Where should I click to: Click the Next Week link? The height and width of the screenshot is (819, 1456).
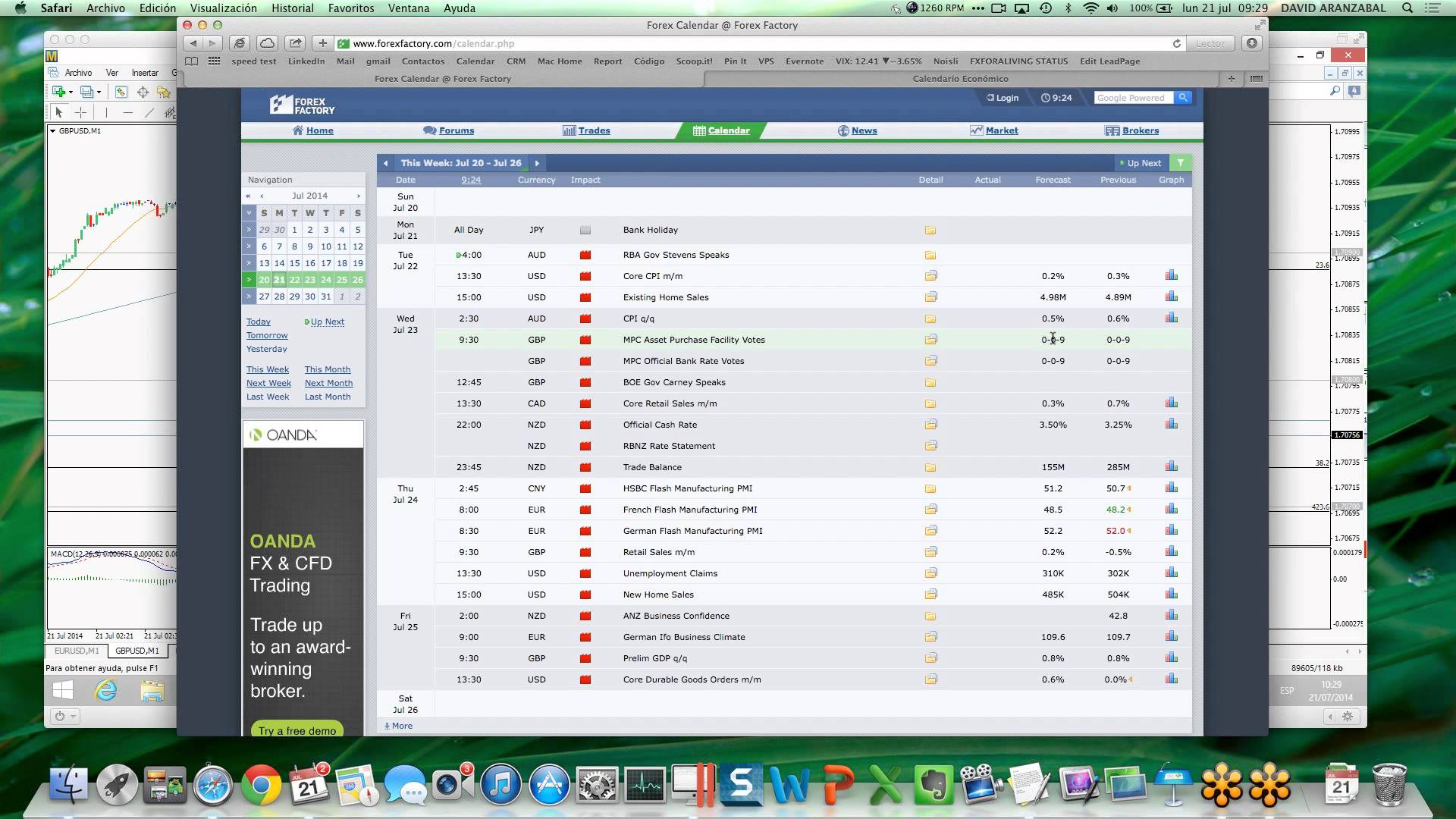(x=268, y=383)
